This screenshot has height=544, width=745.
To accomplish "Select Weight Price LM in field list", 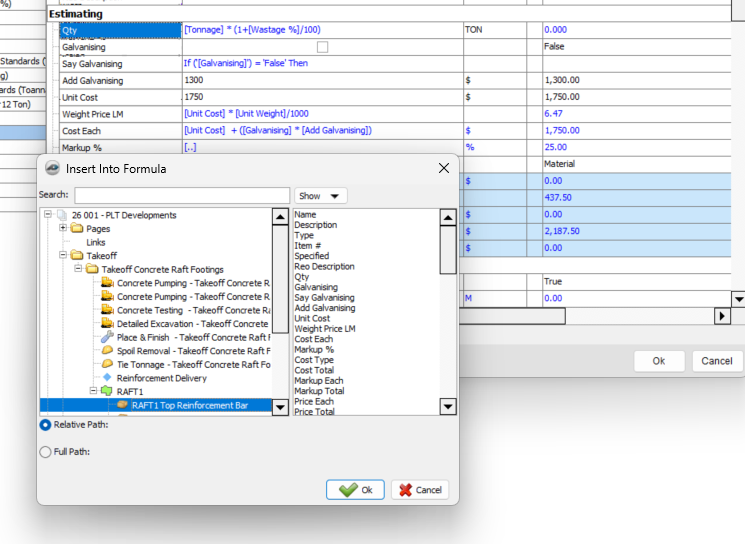I will pyautogui.click(x=324, y=329).
